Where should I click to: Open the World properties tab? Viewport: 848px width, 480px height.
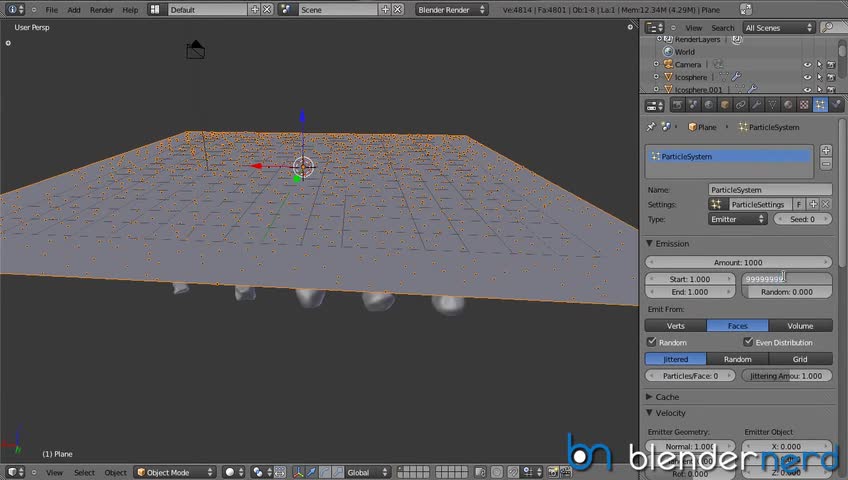[x=709, y=105]
